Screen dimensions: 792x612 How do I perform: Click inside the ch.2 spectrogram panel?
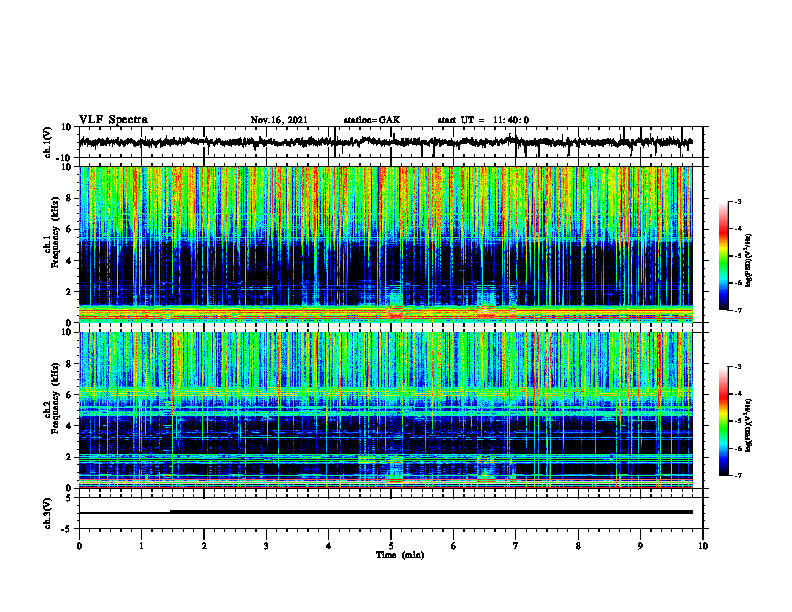385,410
